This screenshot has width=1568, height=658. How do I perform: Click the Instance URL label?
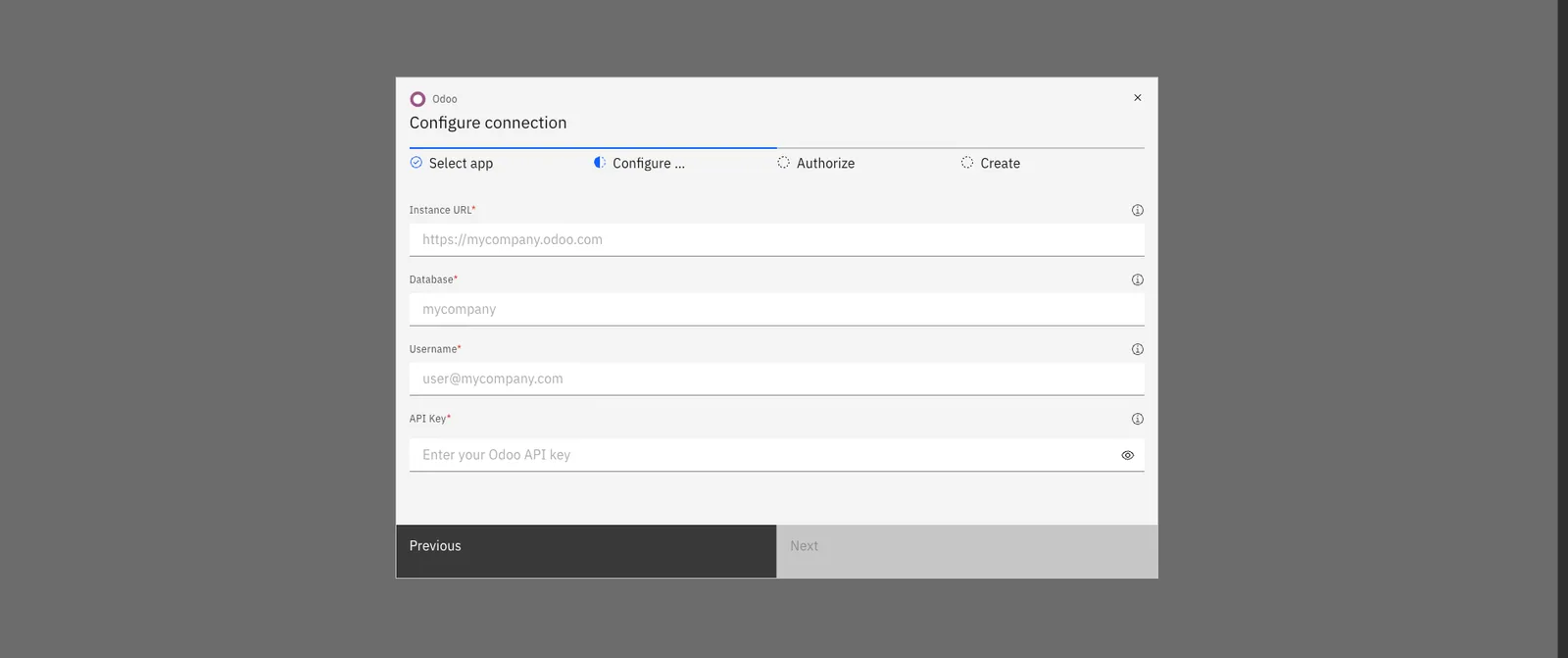click(x=442, y=210)
